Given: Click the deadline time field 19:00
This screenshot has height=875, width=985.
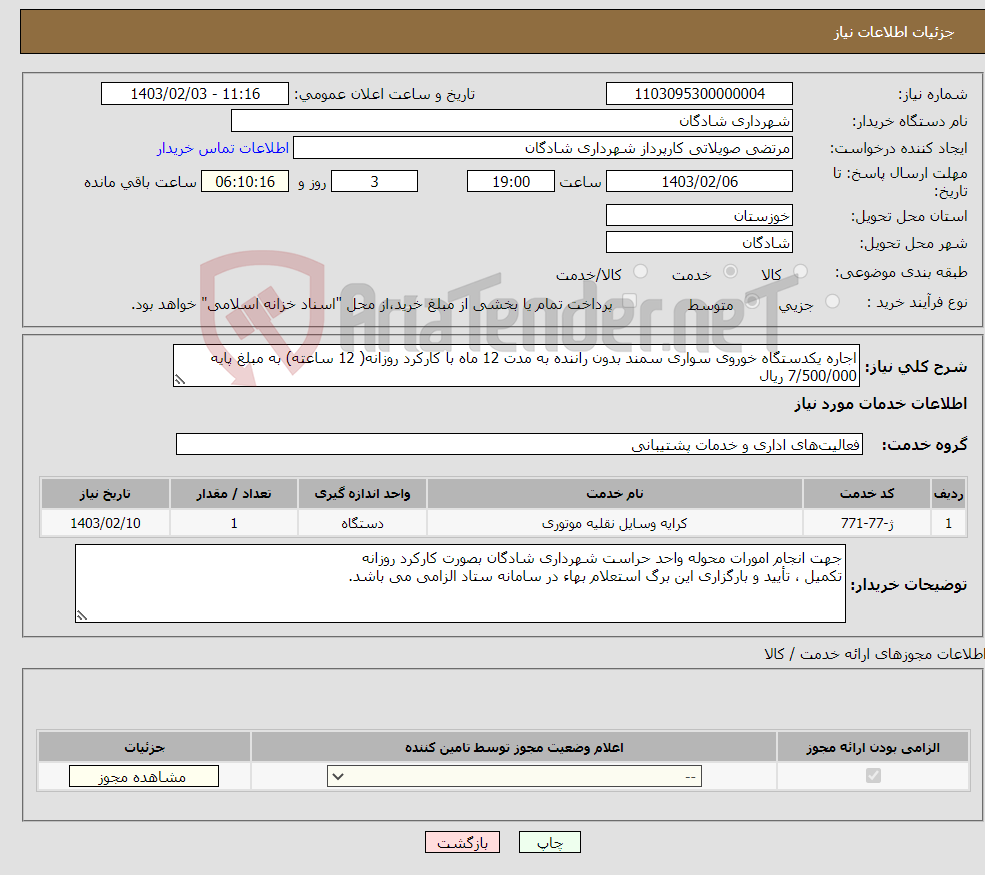Looking at the screenshot, I should click(511, 182).
